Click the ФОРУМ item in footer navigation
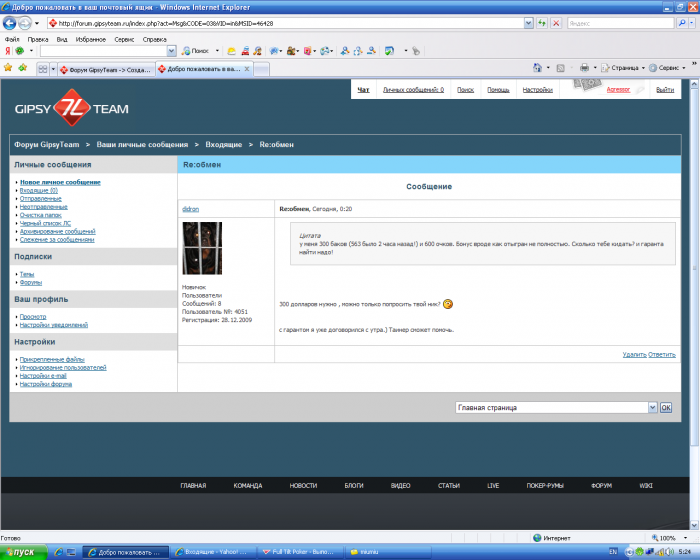 601,486
